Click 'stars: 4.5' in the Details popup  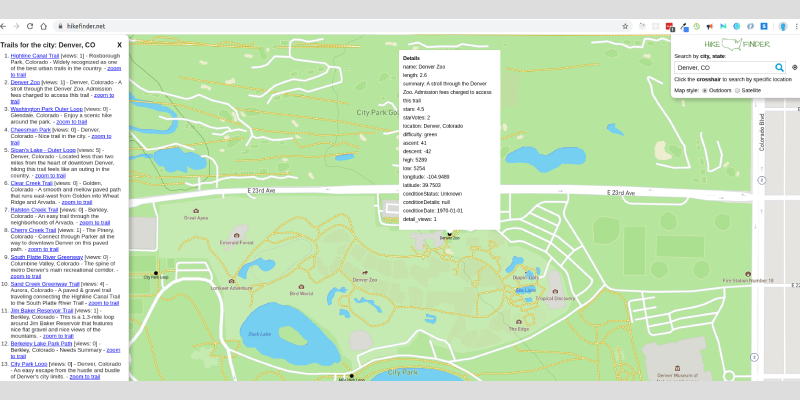point(413,109)
